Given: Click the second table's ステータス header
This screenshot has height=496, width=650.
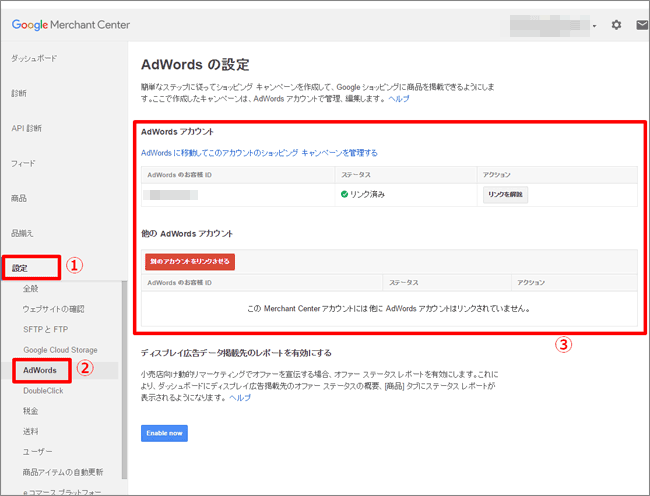Looking at the screenshot, I should [x=404, y=283].
